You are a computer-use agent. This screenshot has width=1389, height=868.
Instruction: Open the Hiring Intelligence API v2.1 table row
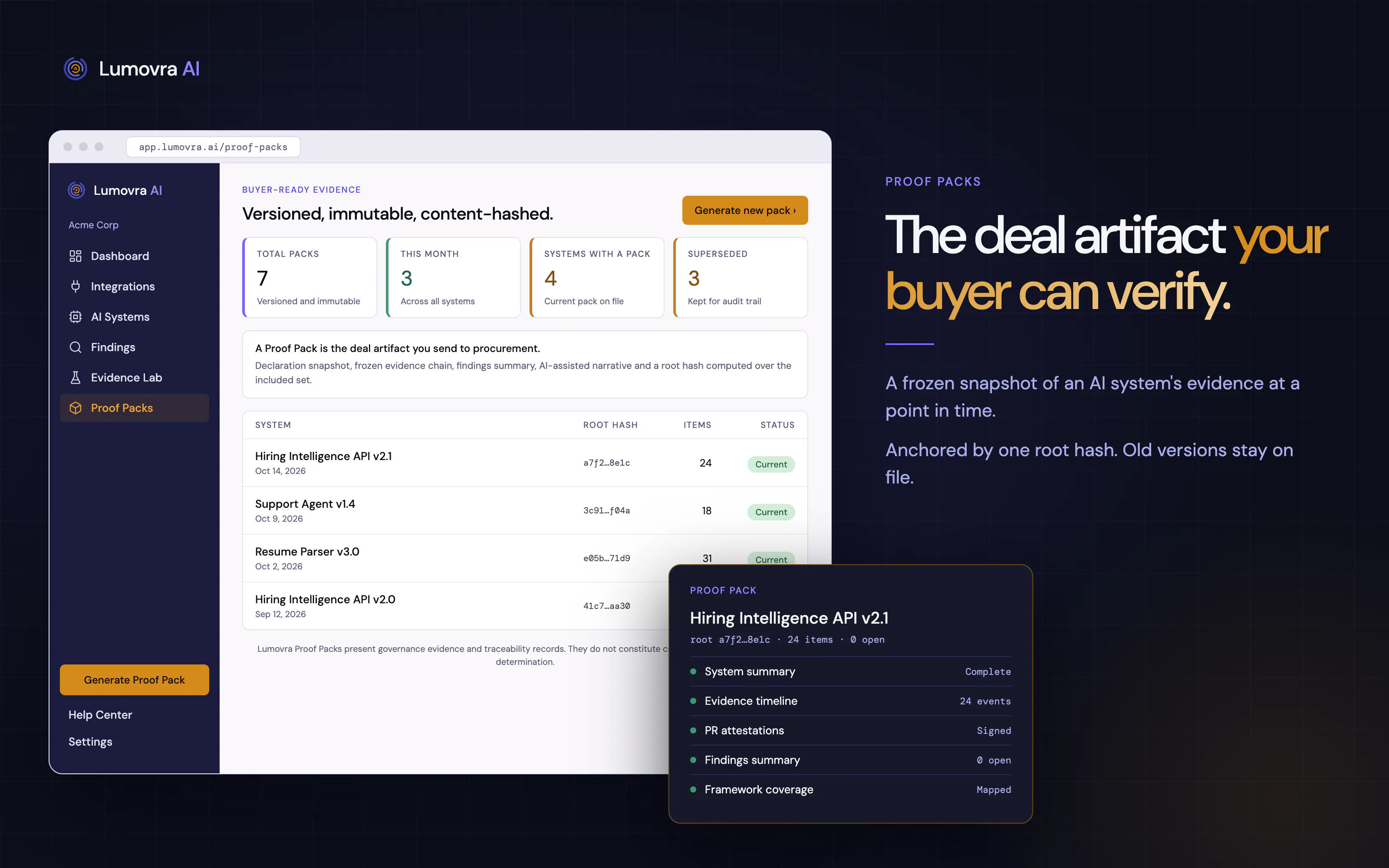click(x=525, y=463)
